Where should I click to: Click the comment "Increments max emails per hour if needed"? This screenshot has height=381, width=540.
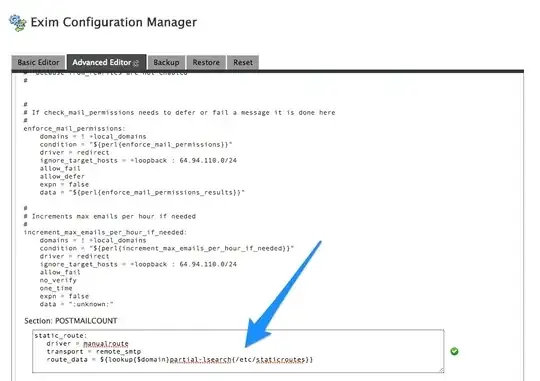110,216
